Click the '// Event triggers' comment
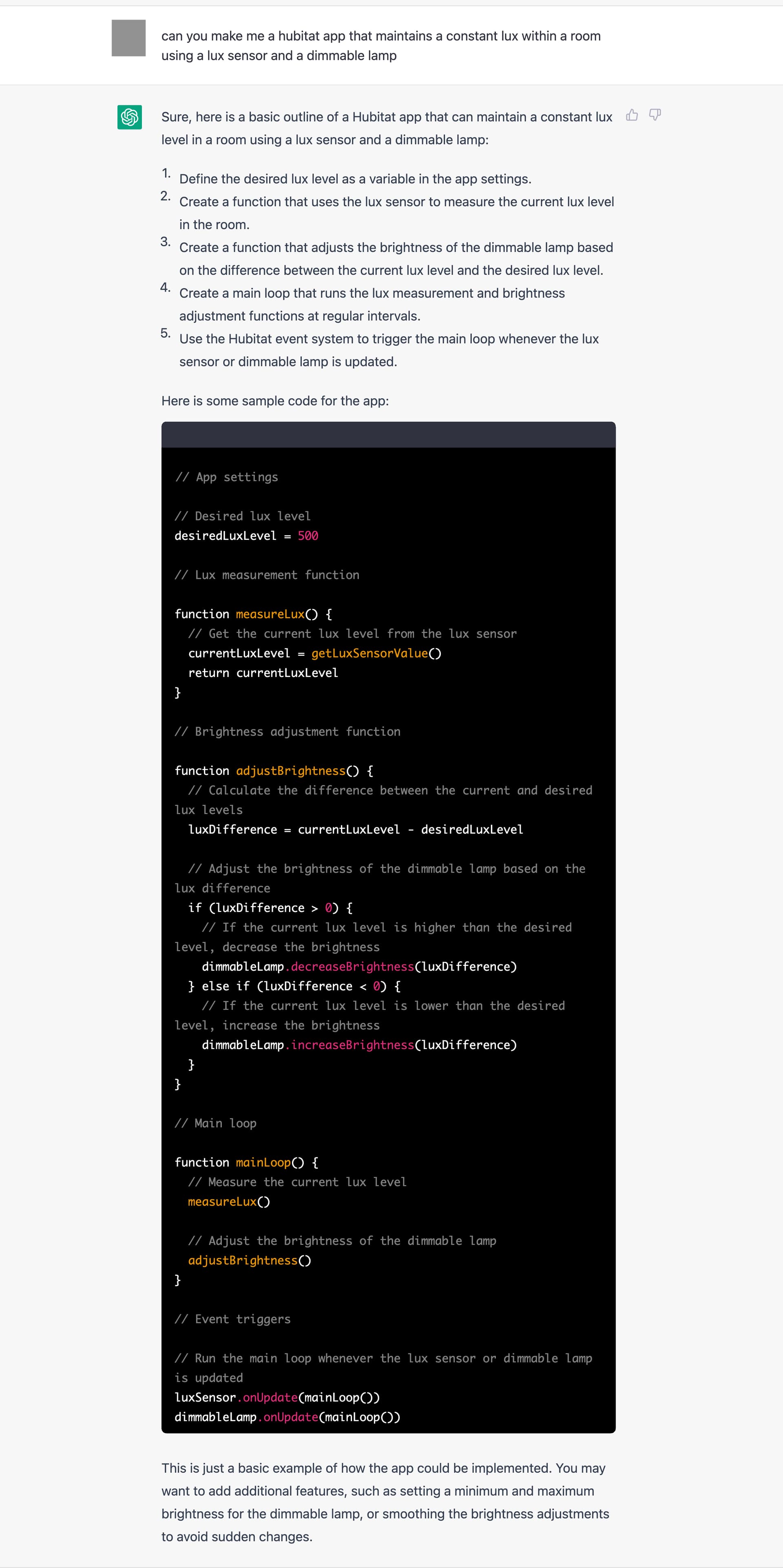The width and height of the screenshot is (783, 1568). click(x=232, y=1319)
